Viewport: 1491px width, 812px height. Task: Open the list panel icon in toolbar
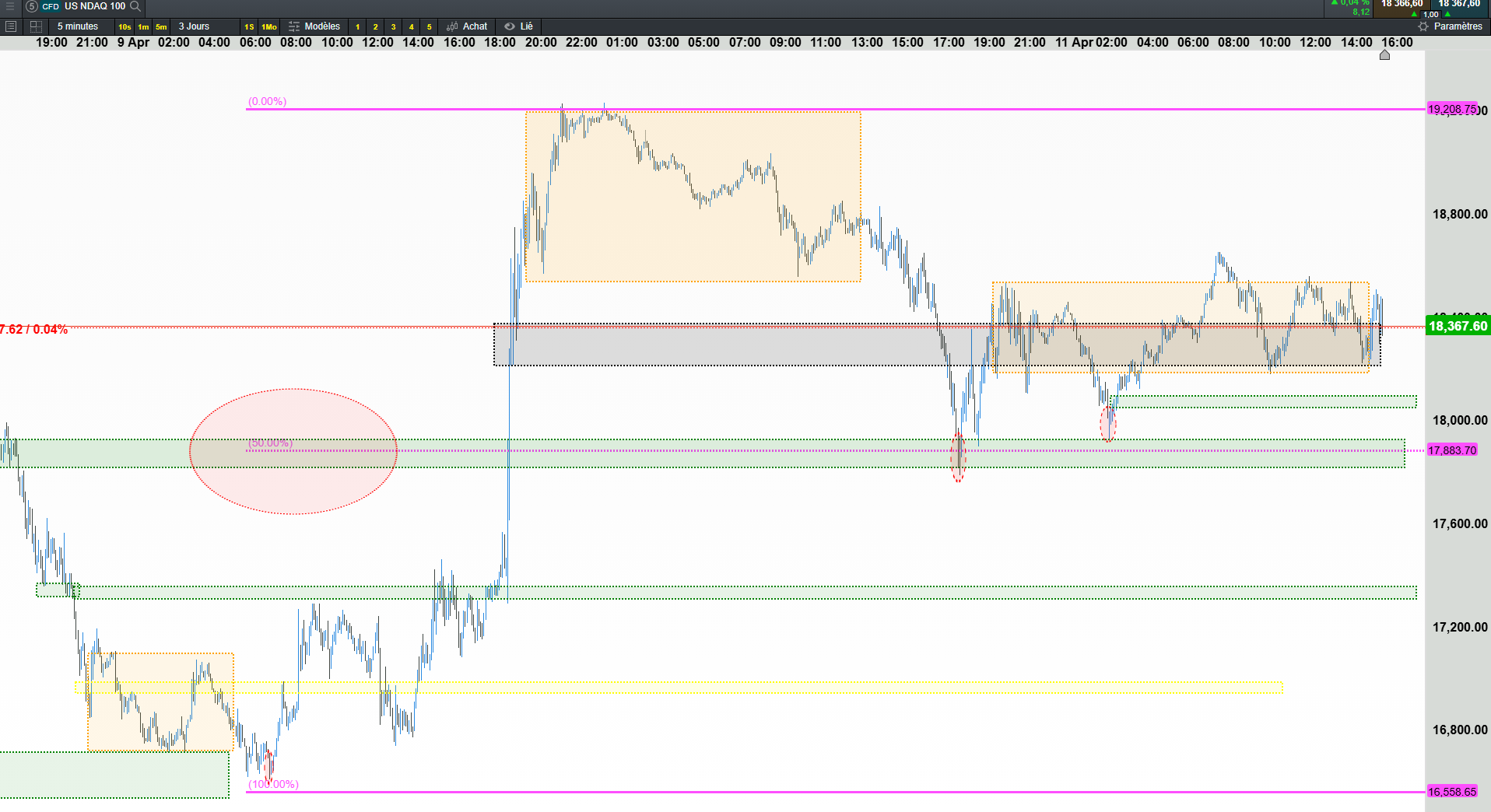(x=11, y=26)
